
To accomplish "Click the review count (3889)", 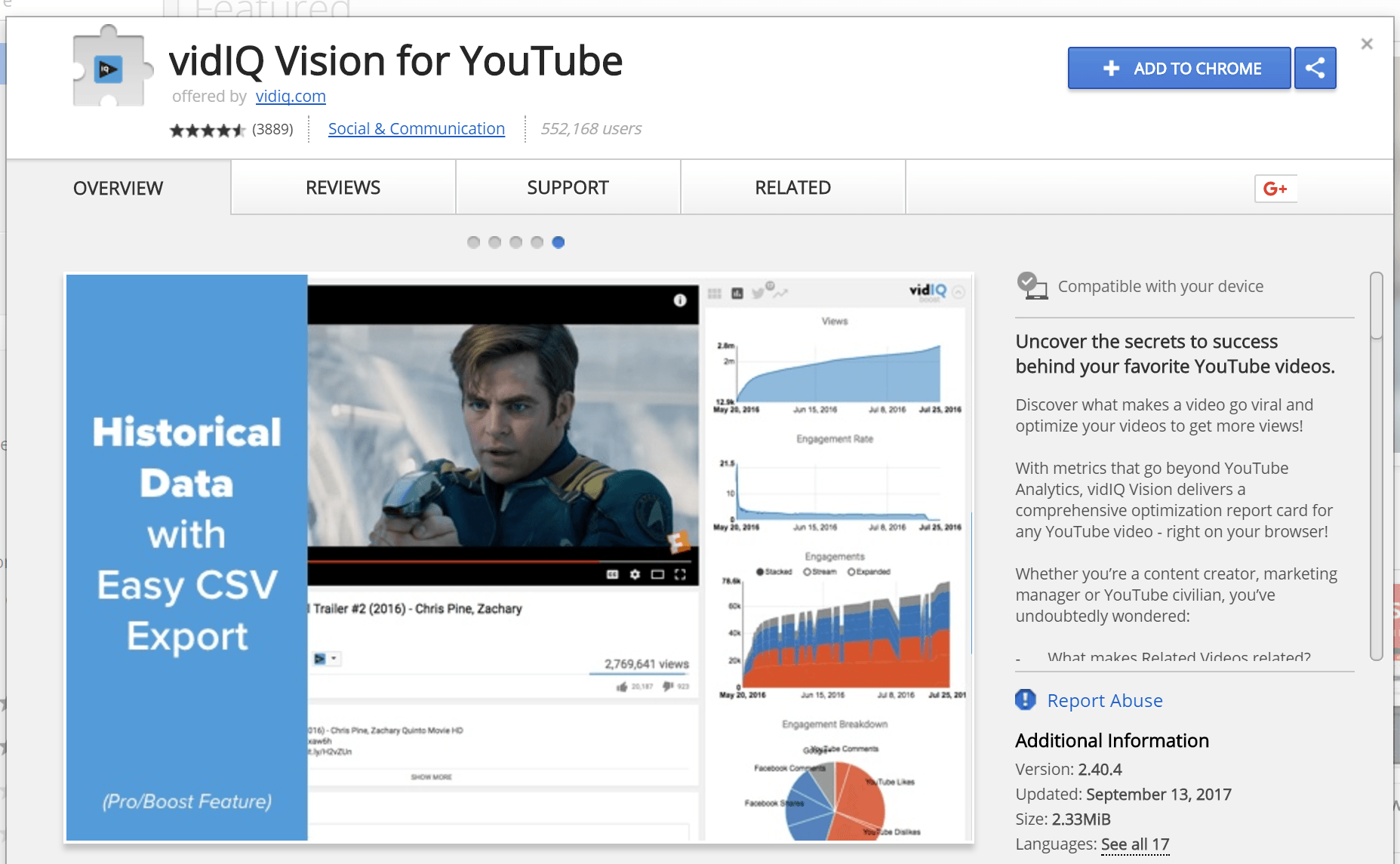I will pos(272,130).
